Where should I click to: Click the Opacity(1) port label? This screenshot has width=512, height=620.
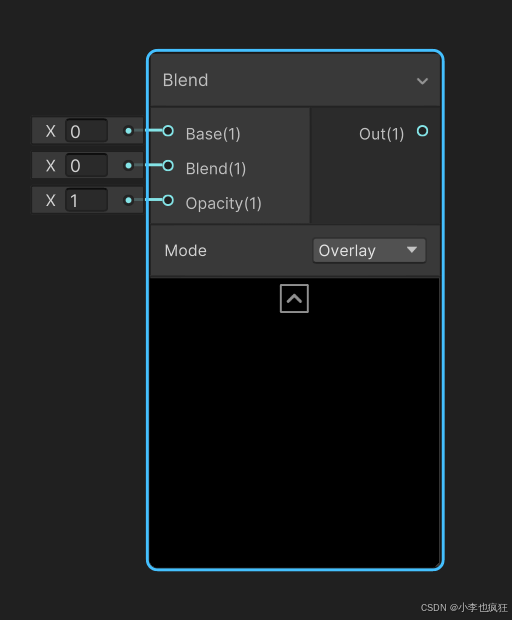pyautogui.click(x=223, y=204)
